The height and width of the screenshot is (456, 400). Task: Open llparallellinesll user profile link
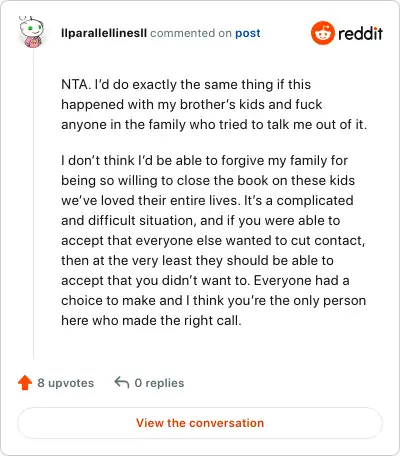click(104, 33)
